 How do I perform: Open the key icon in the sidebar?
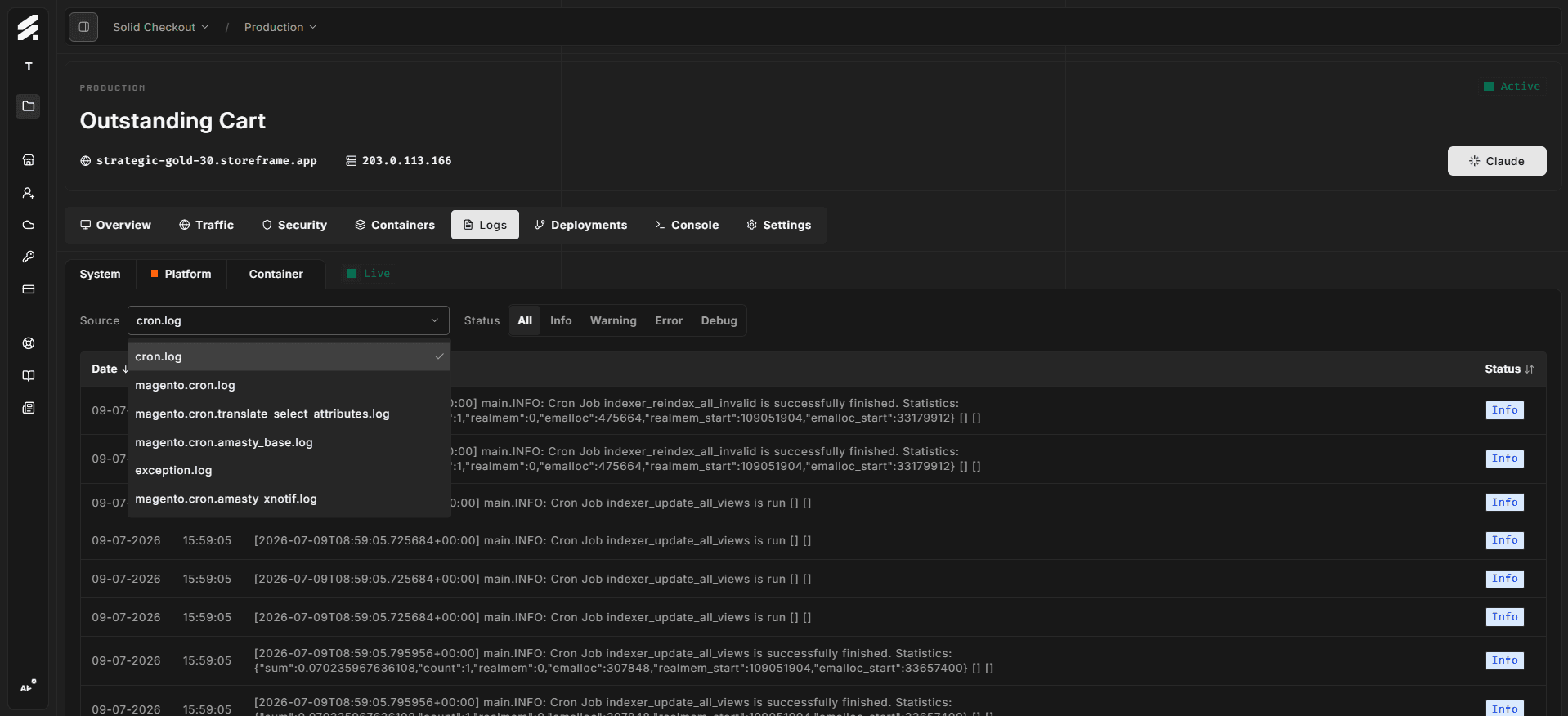point(29,257)
